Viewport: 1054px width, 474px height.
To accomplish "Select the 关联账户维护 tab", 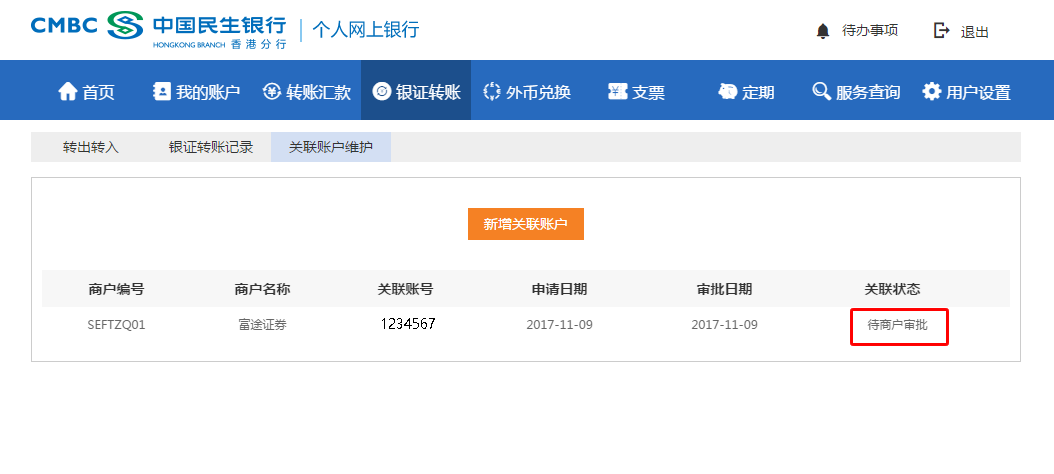I will [331, 147].
